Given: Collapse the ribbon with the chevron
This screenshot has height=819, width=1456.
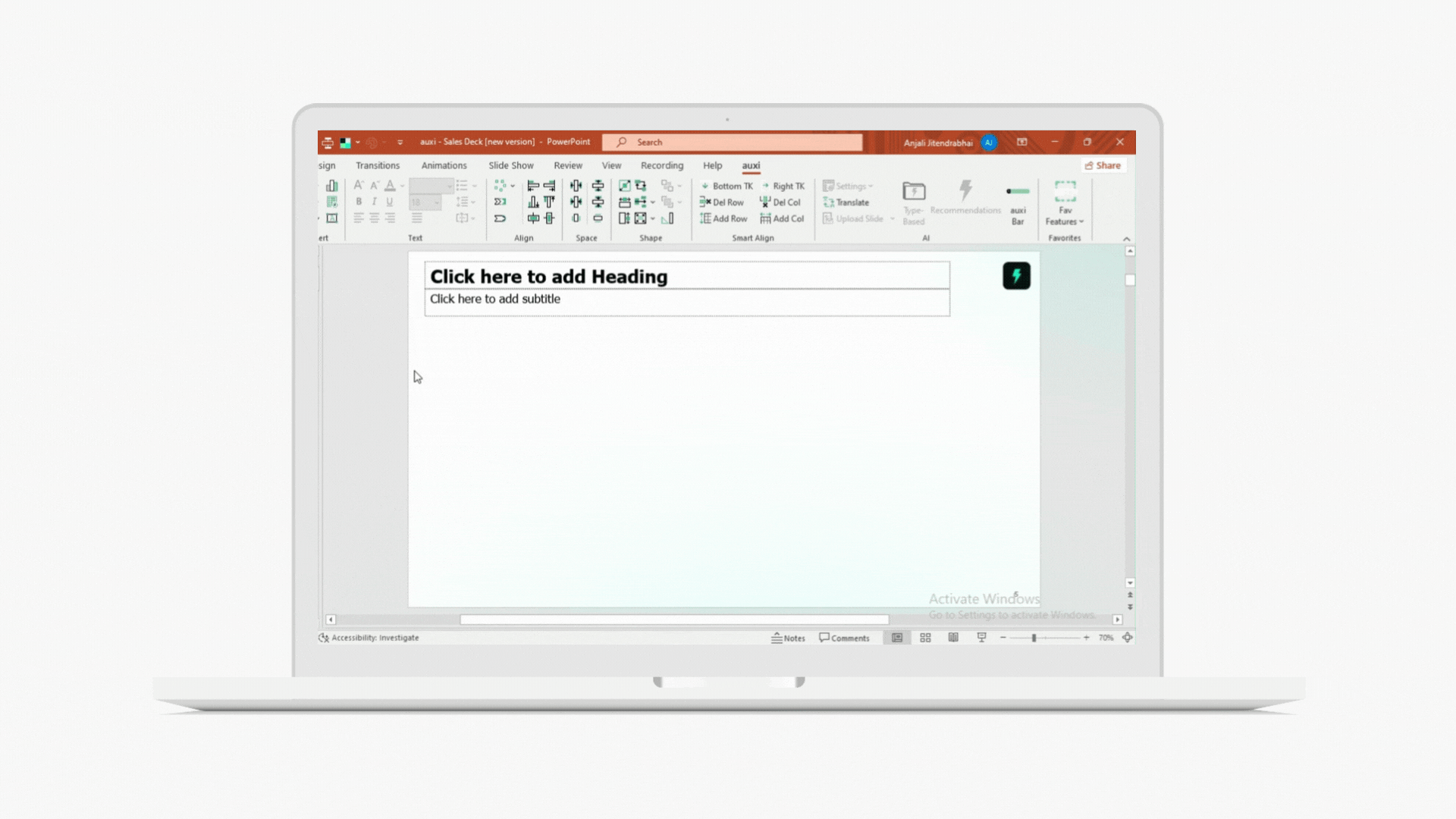Looking at the screenshot, I should (1126, 239).
